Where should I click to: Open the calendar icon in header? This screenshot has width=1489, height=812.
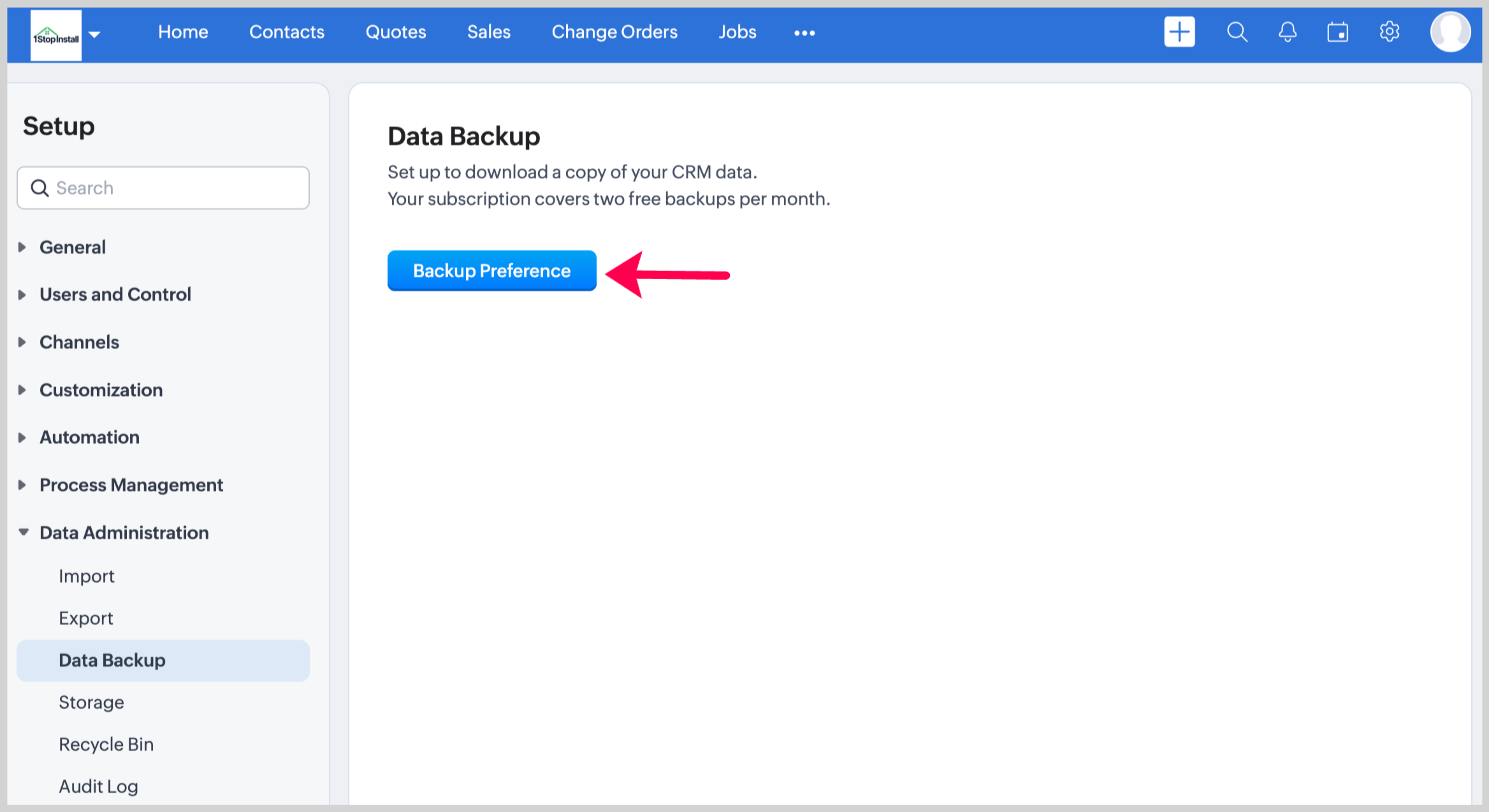tap(1337, 32)
